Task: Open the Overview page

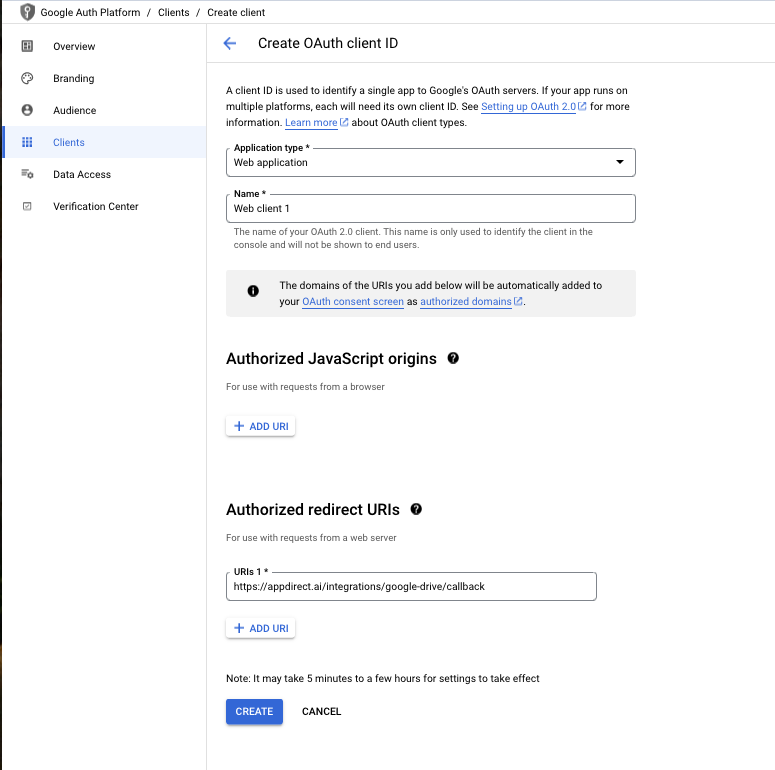Action: point(104,46)
